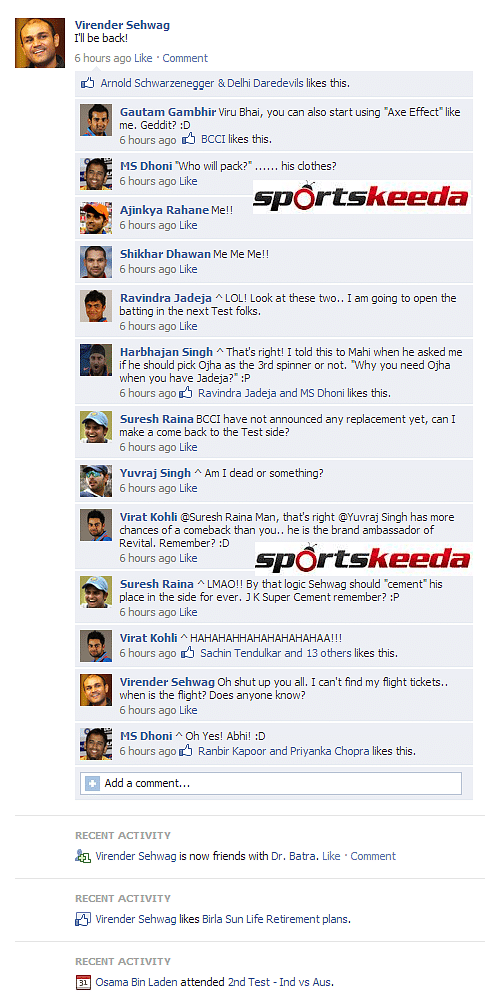
Task: Click the thumbs-up icon beside Birla Sun Life
Action: coord(82,919)
